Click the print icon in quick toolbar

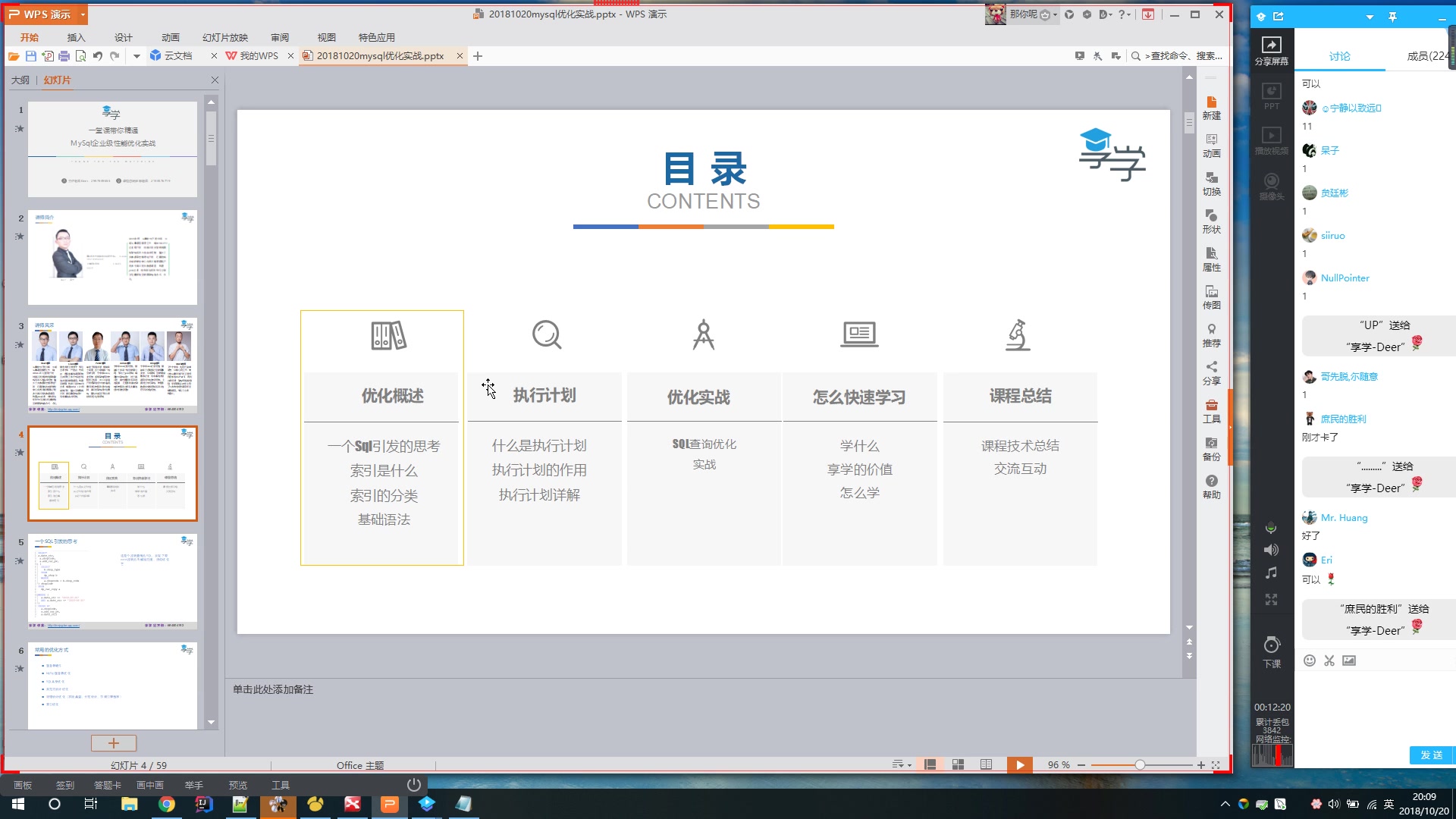64,56
